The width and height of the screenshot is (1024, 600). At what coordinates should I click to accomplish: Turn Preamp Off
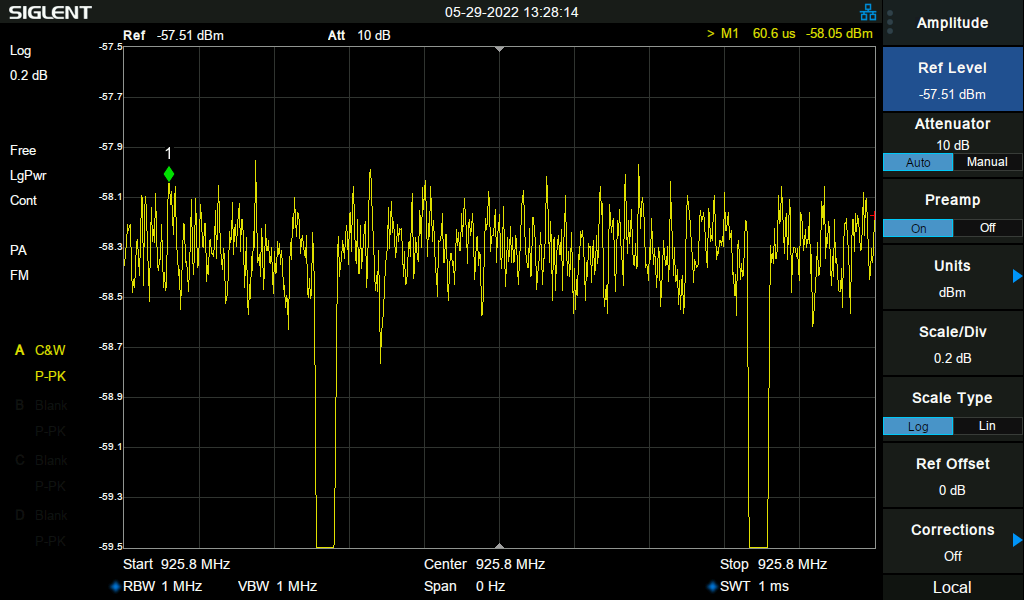tap(987, 228)
